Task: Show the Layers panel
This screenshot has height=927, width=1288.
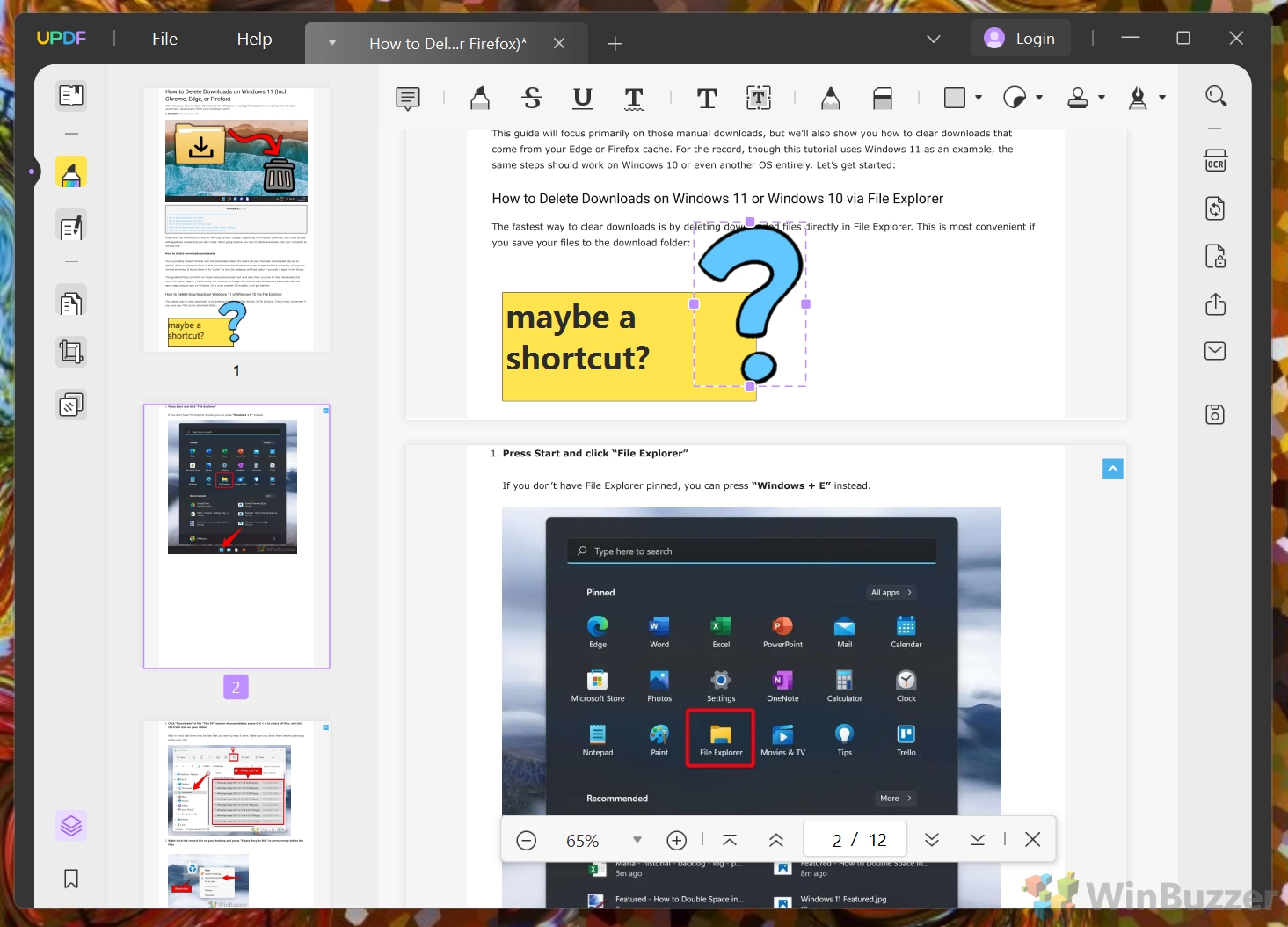Action: [71, 826]
